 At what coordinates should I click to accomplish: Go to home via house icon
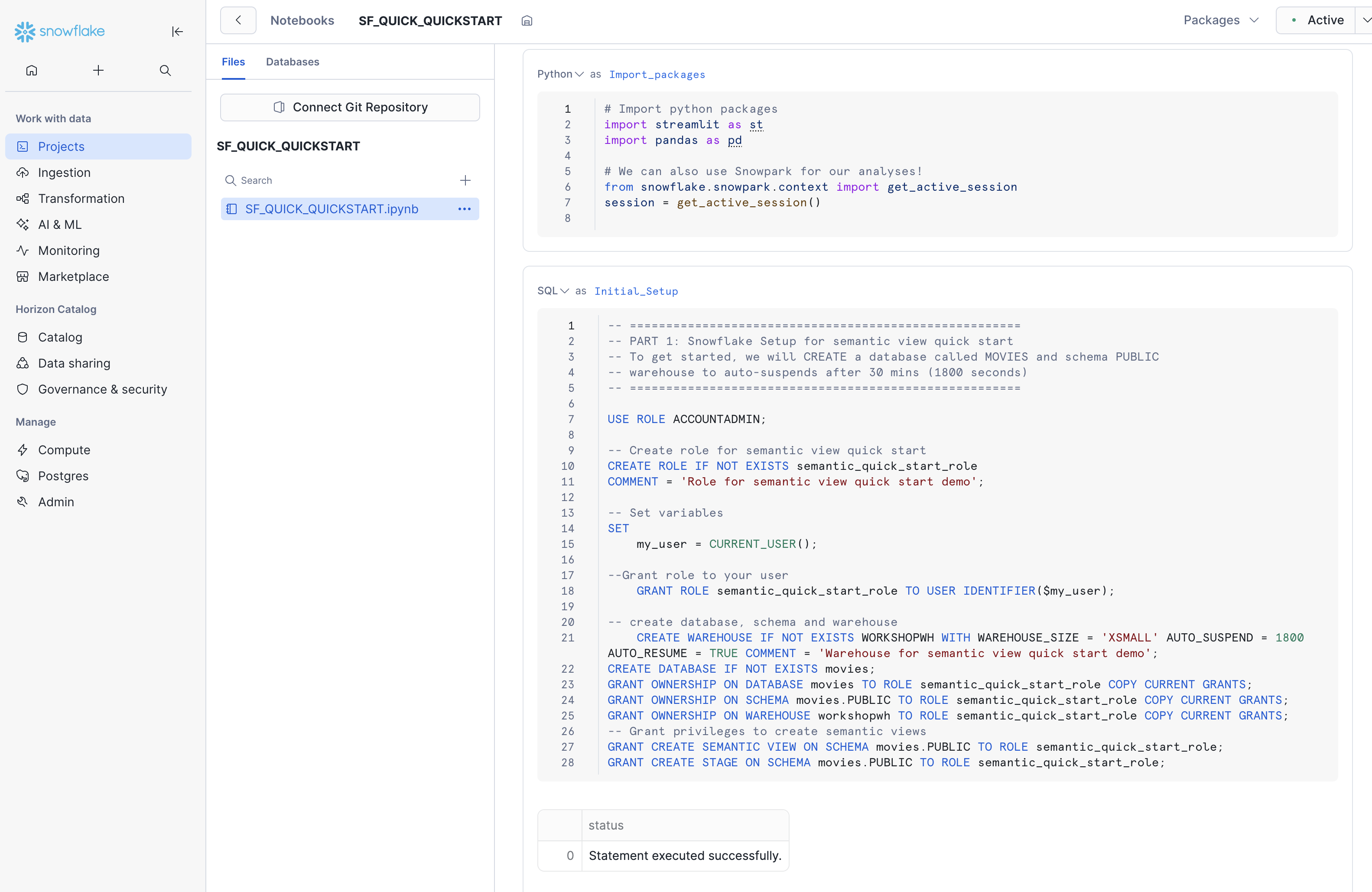click(32, 70)
